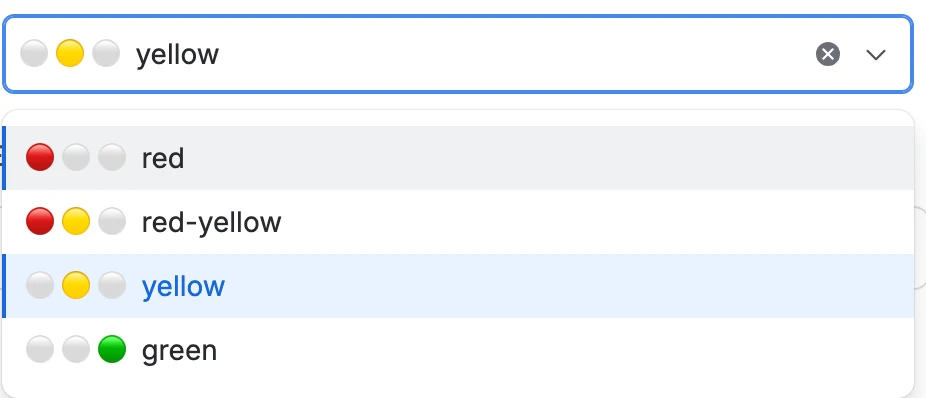Select the red-yellow option
This screenshot has height=398, width=926.
[x=459, y=222]
